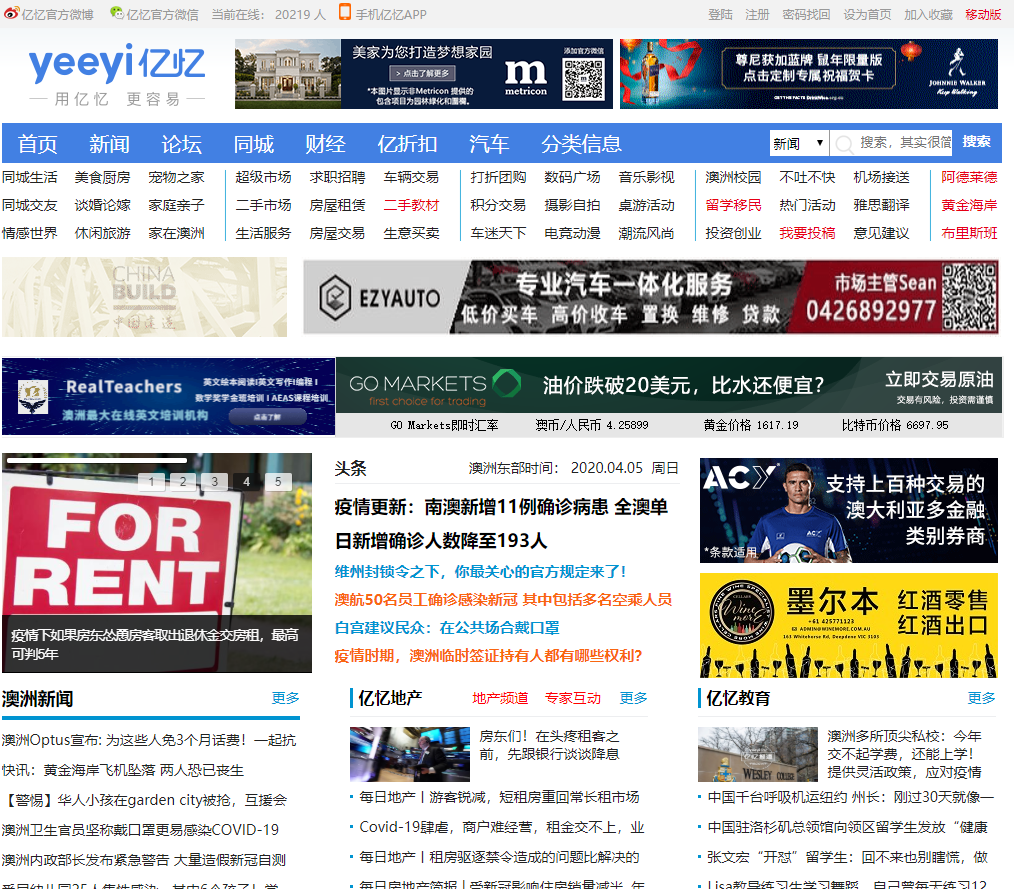Screen dimensions: 1014x889
Task: Select 汽车 in the main navigation
Action: (489, 143)
